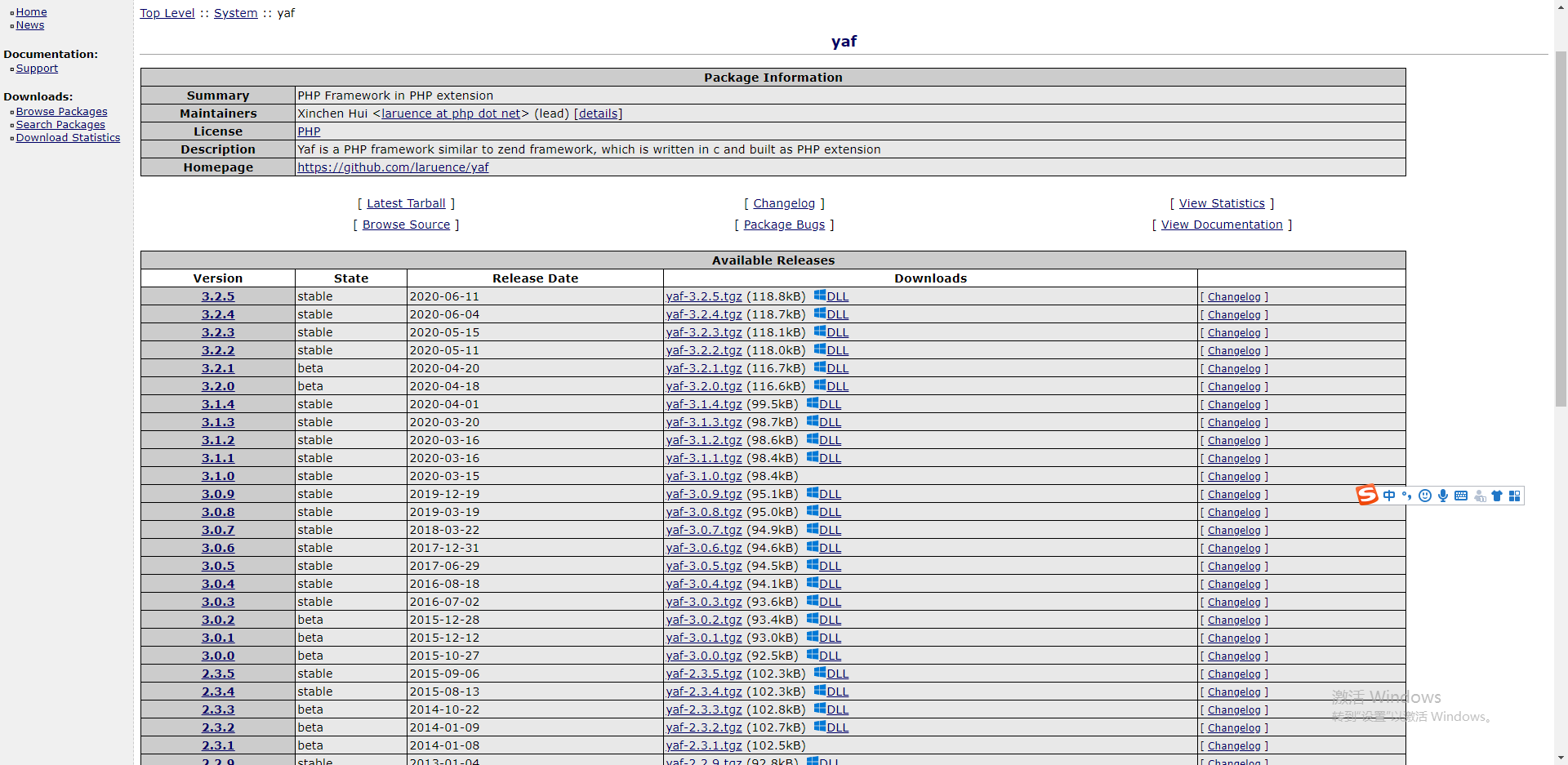The image size is (1568, 765).
Task: Click the Windows icon for yaf-3.1.2
Action: tap(813, 439)
